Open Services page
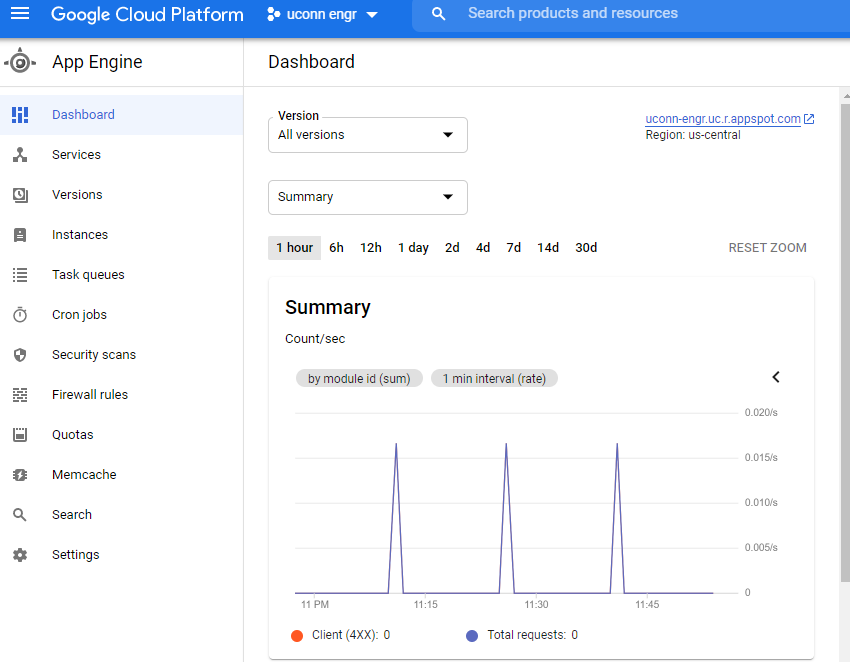This screenshot has height=662, width=850. (x=121, y=155)
